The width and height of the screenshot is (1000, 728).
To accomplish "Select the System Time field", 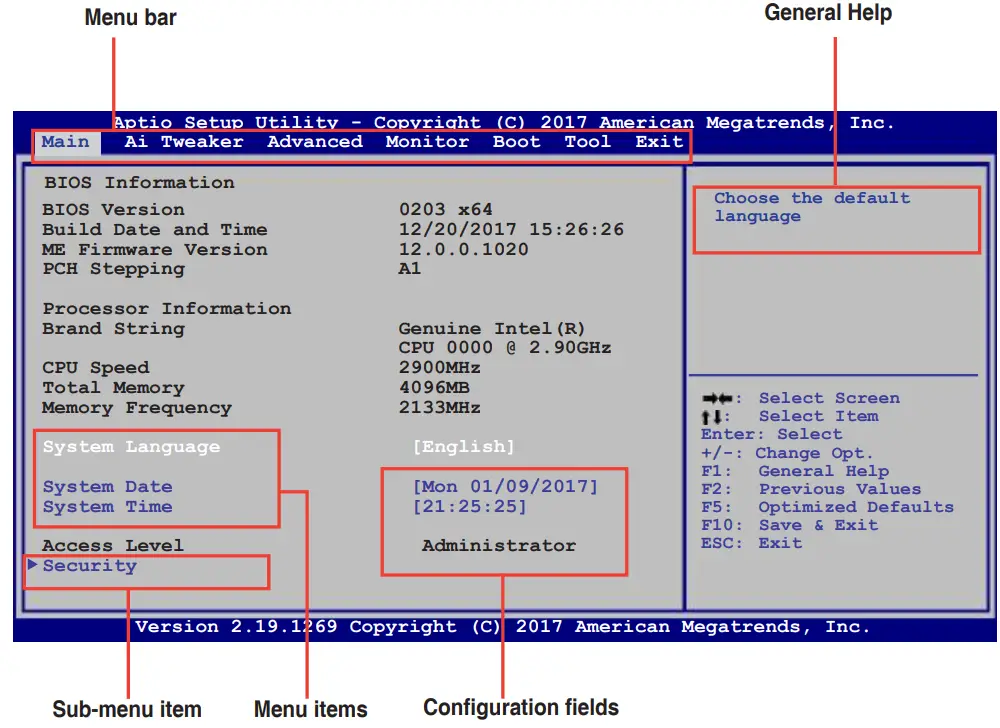I will (x=107, y=506).
